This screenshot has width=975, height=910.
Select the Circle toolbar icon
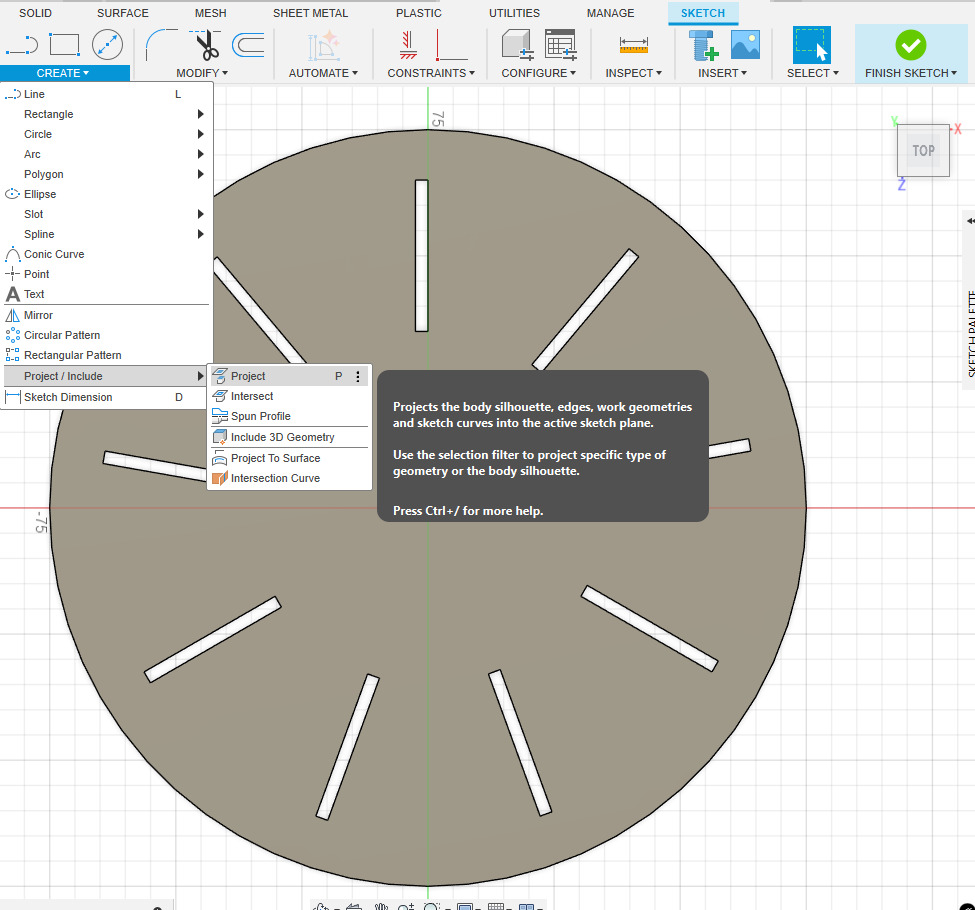[x=107, y=45]
